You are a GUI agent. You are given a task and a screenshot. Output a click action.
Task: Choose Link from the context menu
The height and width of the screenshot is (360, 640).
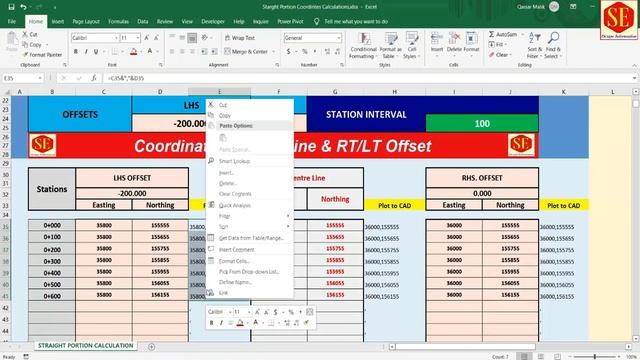click(x=250, y=293)
